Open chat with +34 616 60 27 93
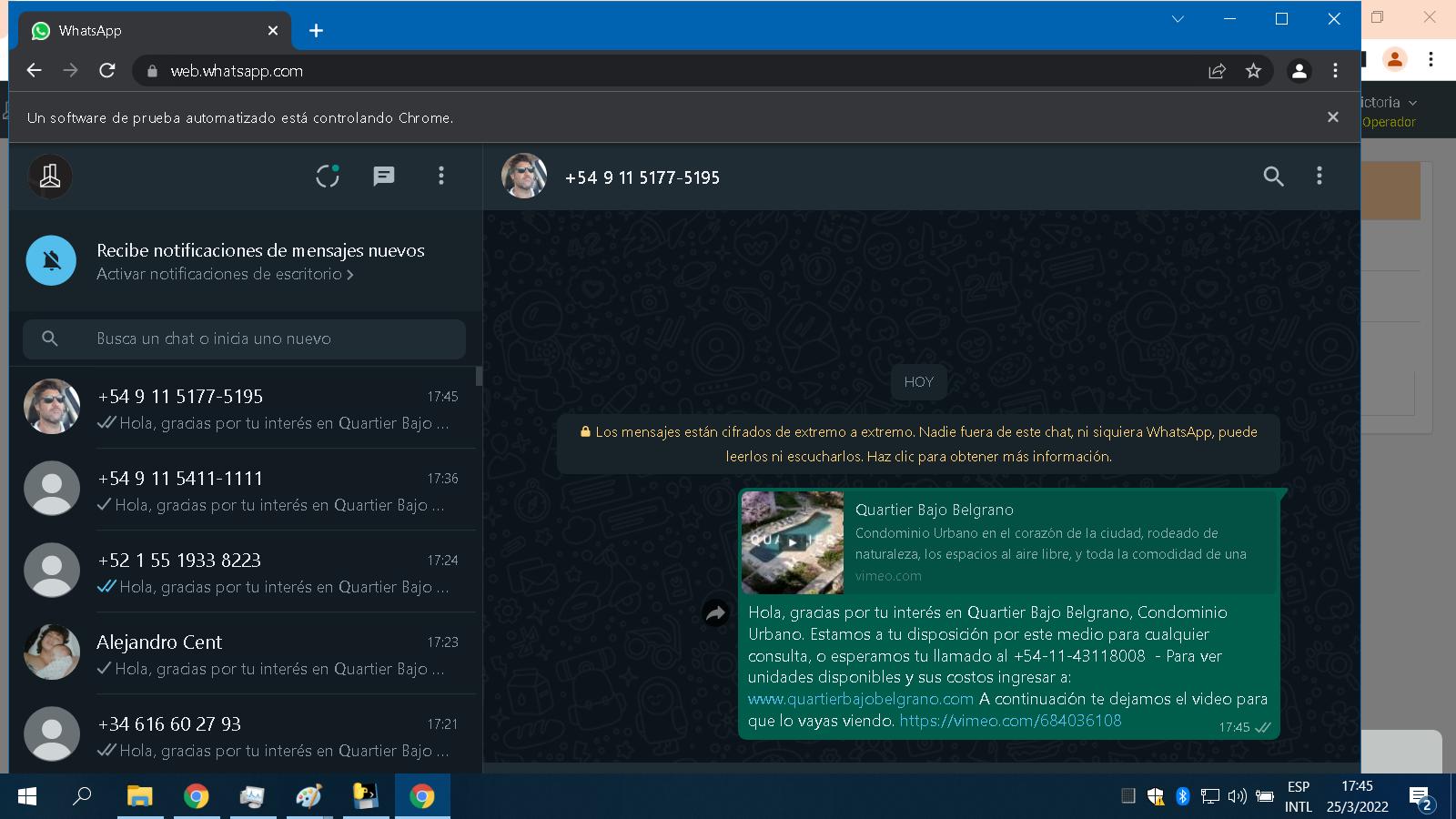The image size is (1456, 819). (x=243, y=734)
